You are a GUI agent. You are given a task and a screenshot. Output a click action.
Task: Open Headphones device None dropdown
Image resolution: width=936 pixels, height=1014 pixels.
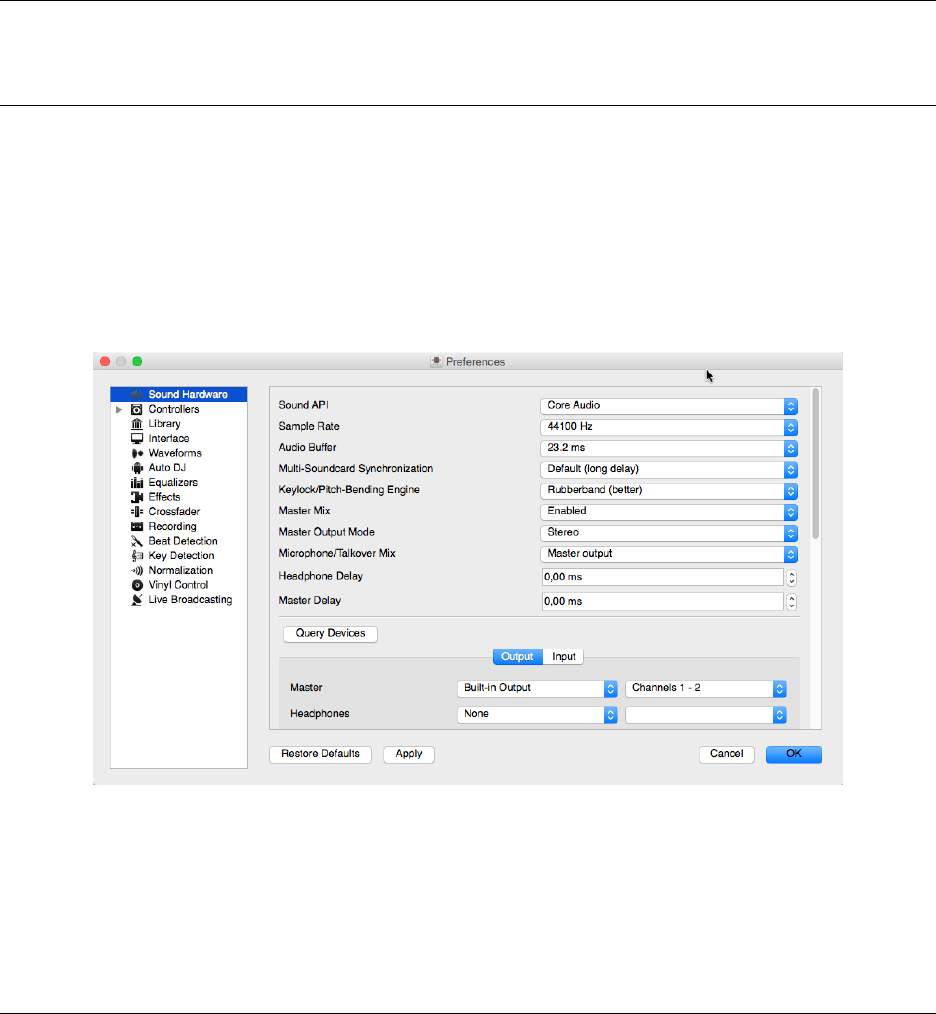pos(537,714)
